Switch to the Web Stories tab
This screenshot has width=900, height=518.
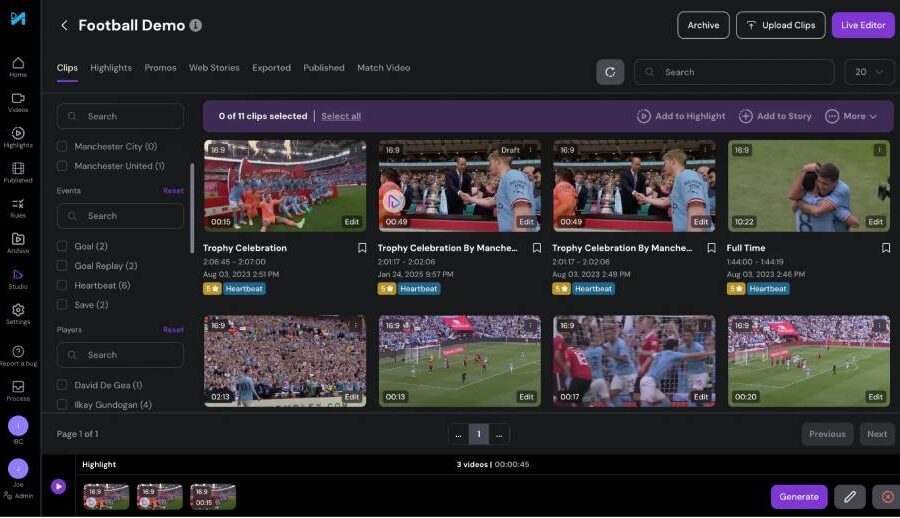click(x=214, y=68)
